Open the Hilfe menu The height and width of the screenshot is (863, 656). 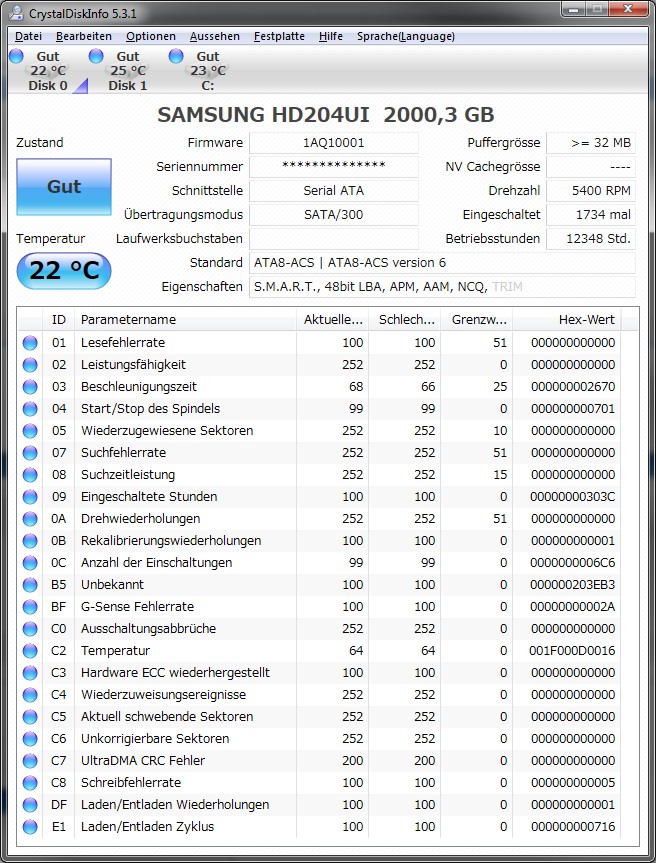(x=331, y=36)
